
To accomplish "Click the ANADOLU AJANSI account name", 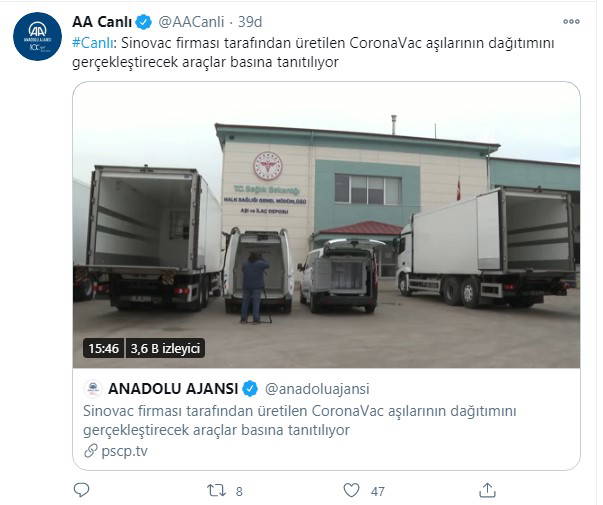I will [173, 388].
